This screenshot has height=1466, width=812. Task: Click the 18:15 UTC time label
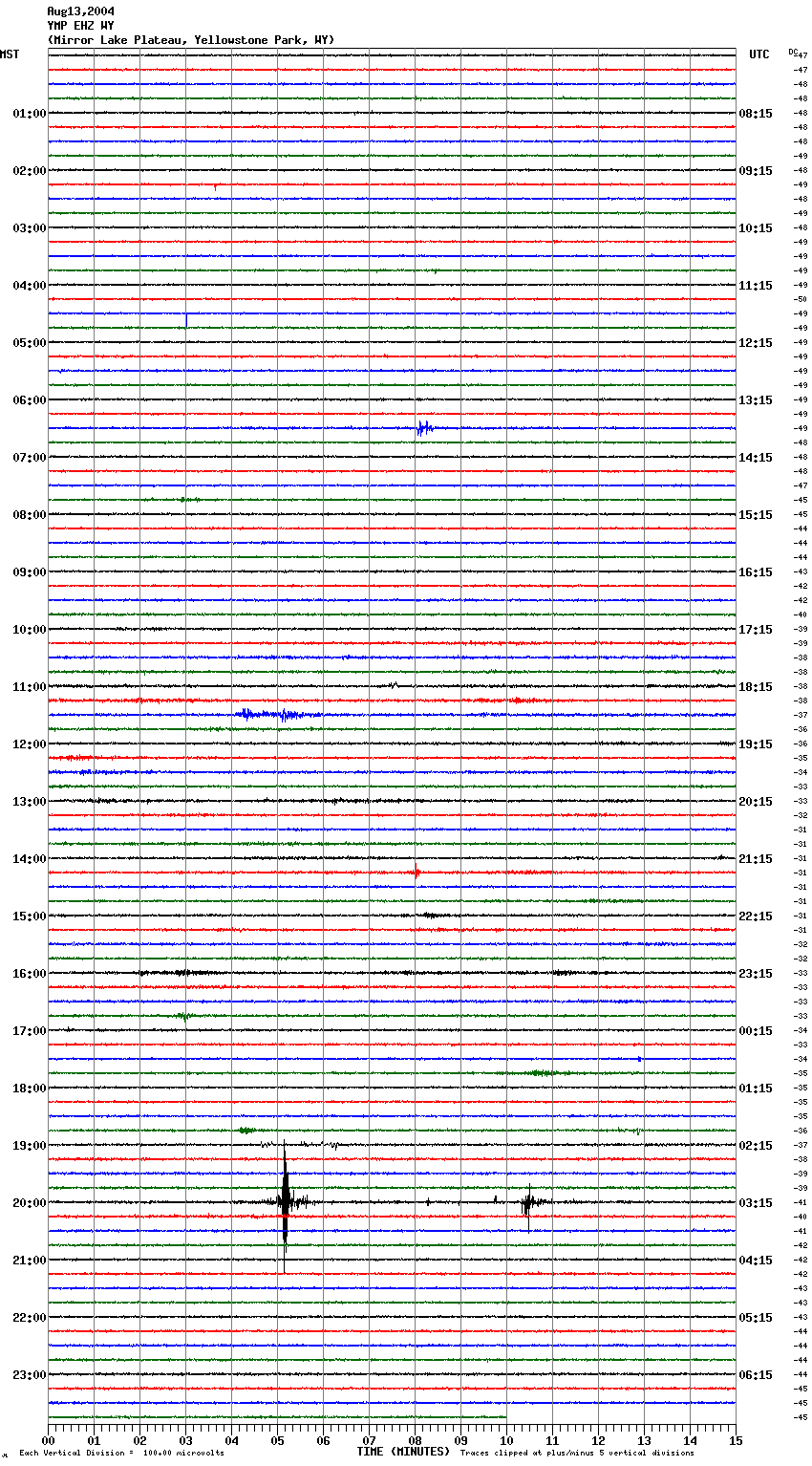756,687
